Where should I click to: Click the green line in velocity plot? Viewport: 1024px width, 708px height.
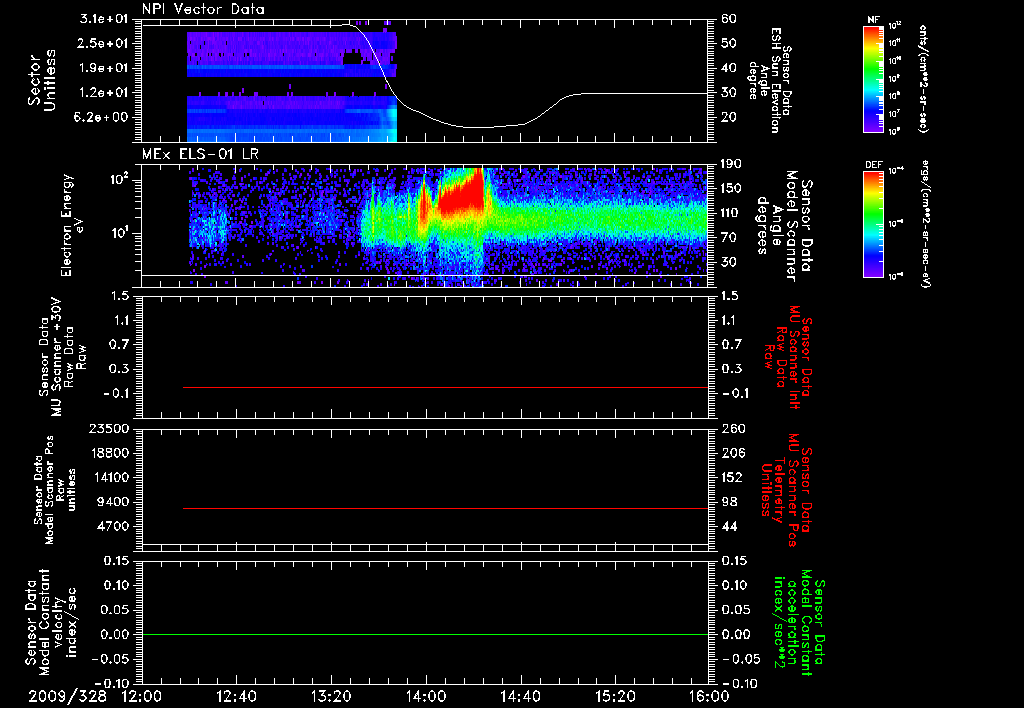click(x=425, y=634)
